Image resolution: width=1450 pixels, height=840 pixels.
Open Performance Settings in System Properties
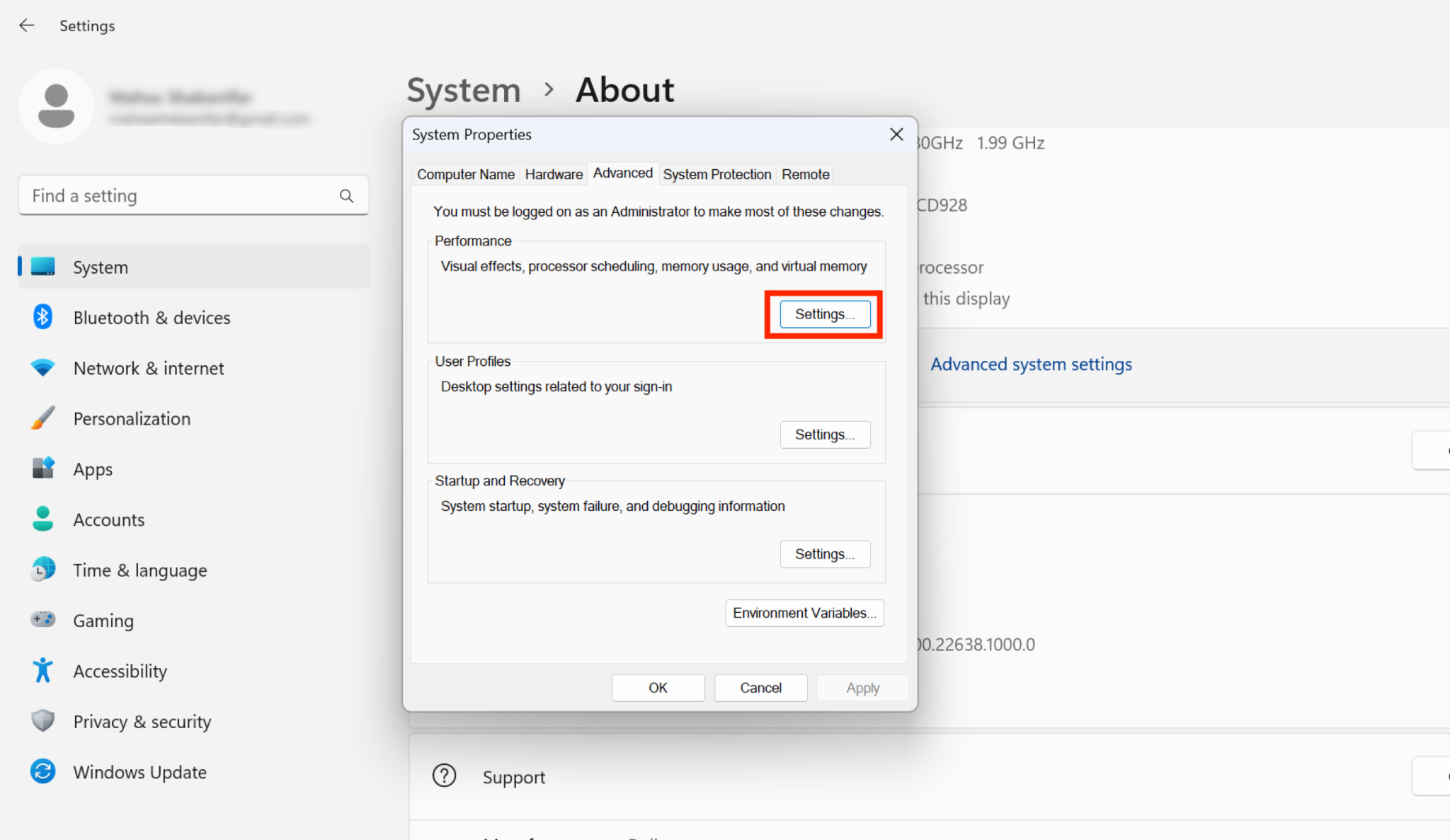[824, 313]
